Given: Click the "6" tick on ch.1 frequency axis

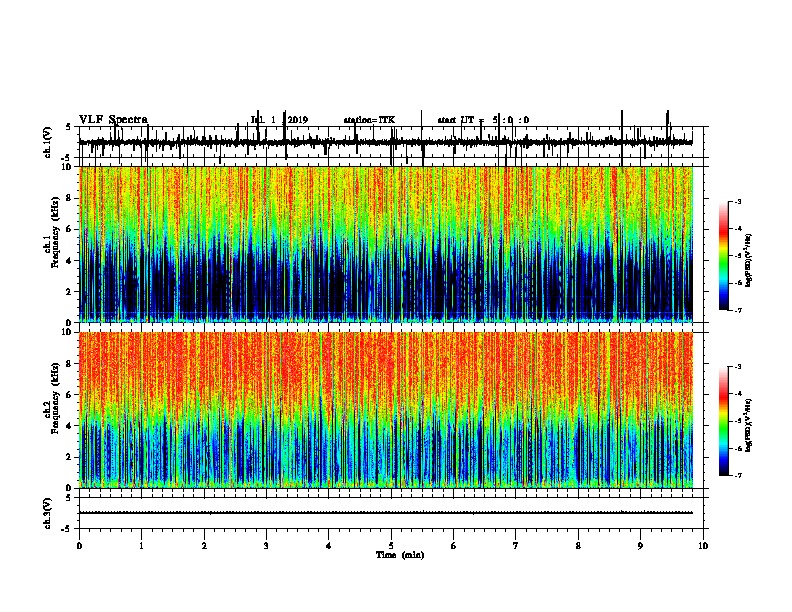Looking at the screenshot, I should point(70,229).
